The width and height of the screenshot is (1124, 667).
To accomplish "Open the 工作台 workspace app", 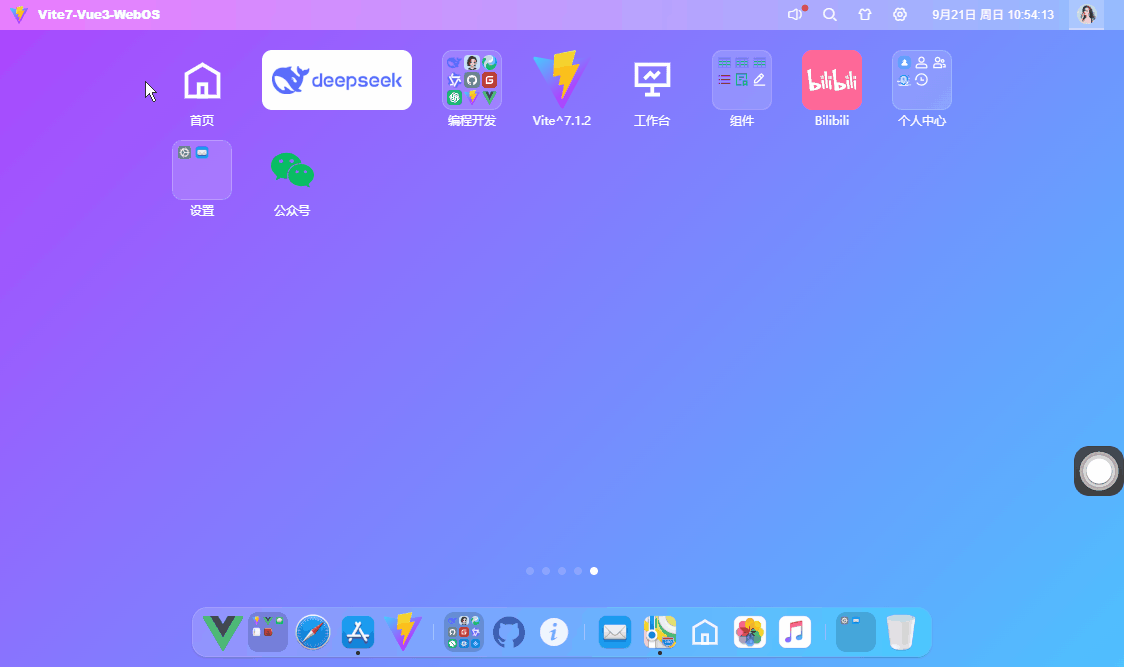I will point(651,79).
